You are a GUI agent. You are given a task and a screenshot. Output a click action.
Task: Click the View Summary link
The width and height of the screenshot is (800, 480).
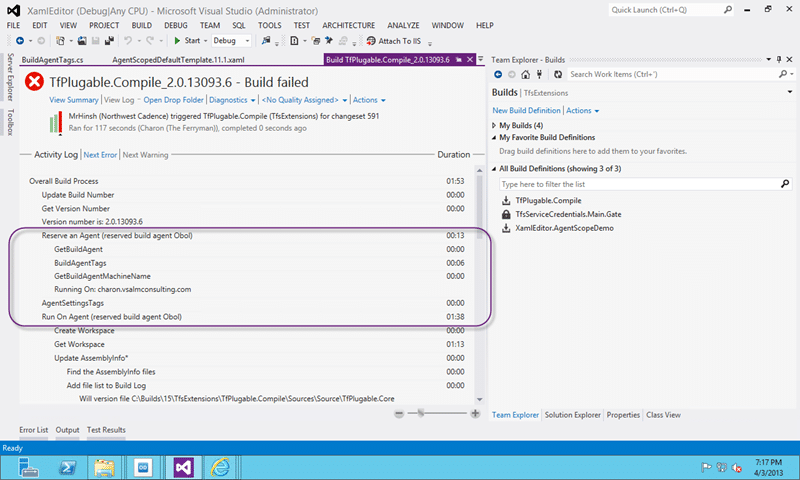click(x=73, y=100)
